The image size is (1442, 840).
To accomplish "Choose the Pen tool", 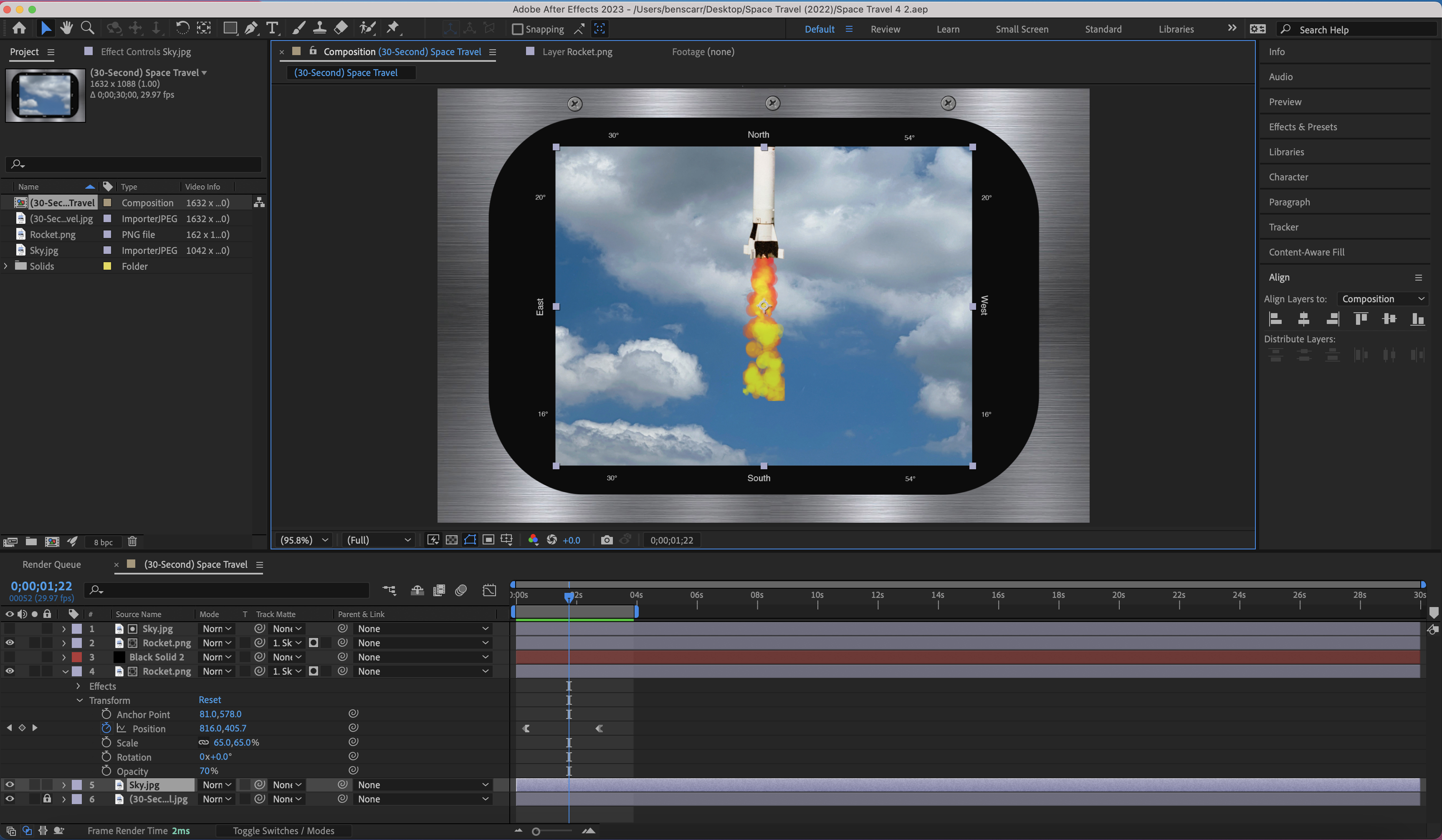I will pyautogui.click(x=251, y=28).
